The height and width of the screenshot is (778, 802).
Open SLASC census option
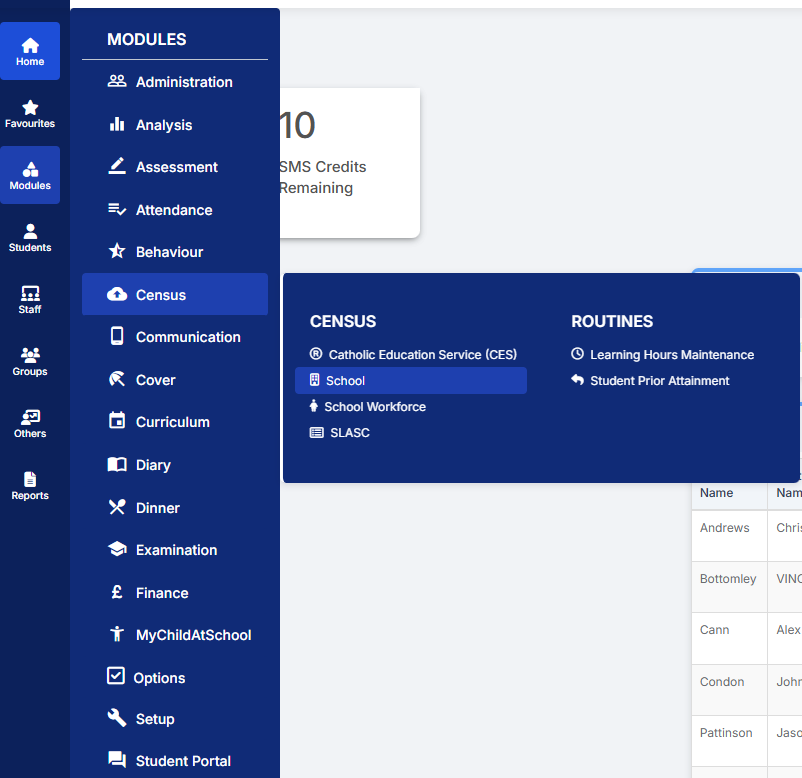(349, 433)
